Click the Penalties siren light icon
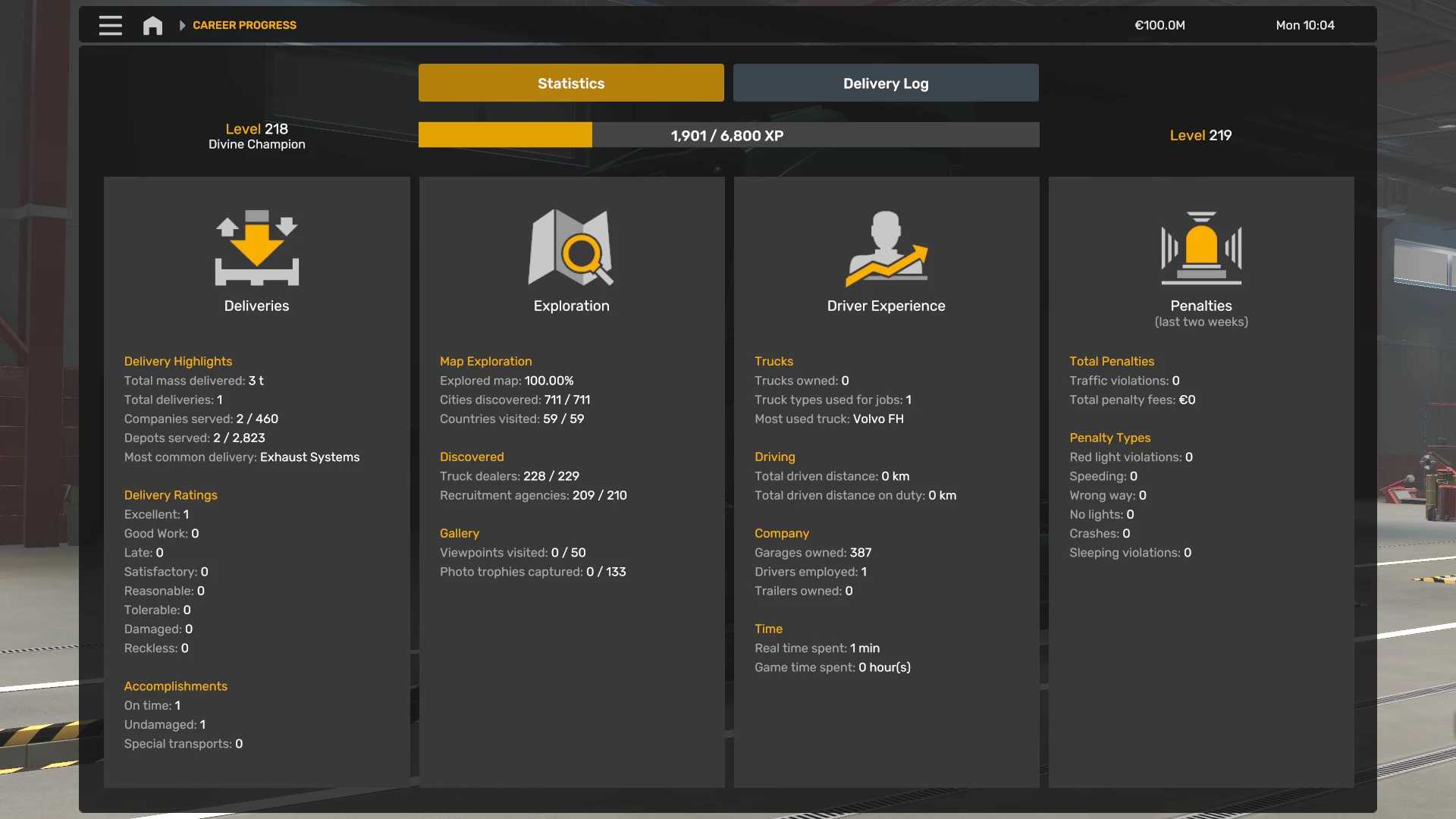The image size is (1456, 819). (1201, 248)
